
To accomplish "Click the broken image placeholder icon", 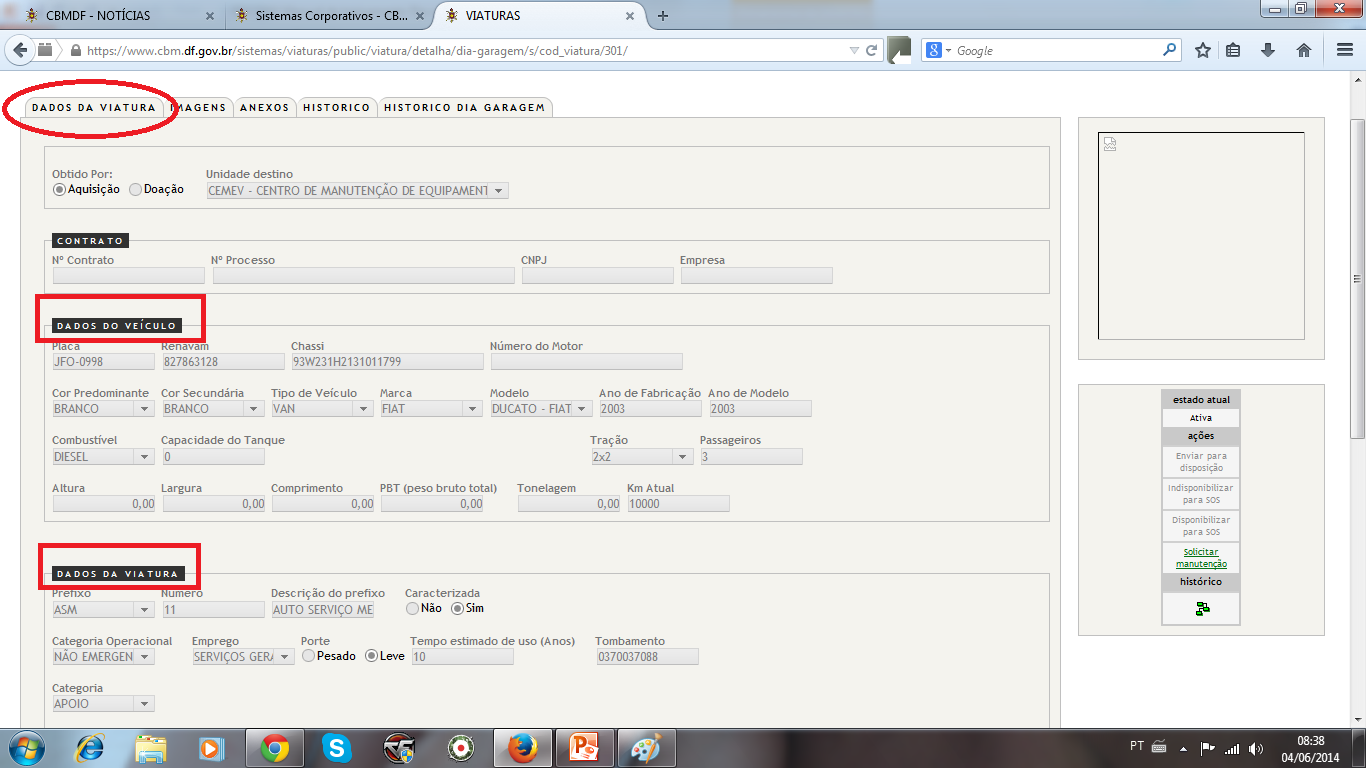I will 1109,144.
